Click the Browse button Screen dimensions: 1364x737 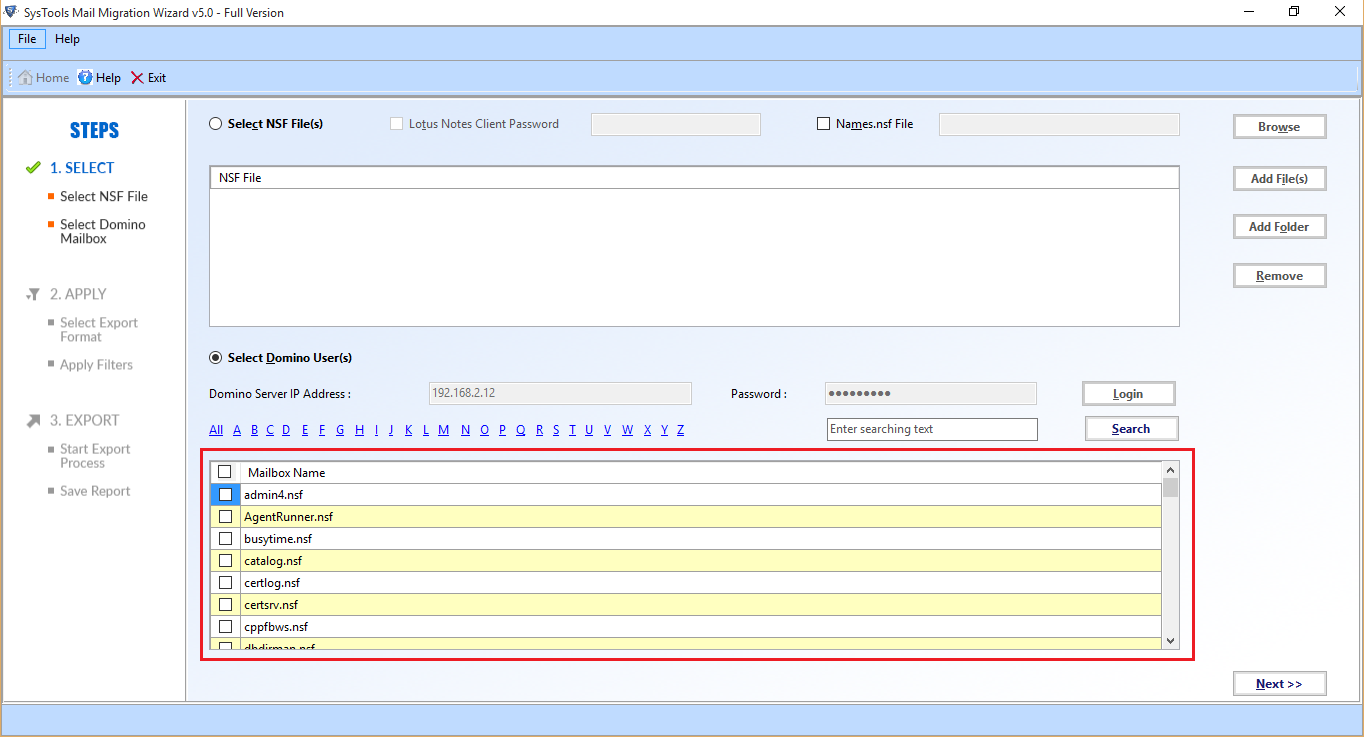pos(1279,127)
